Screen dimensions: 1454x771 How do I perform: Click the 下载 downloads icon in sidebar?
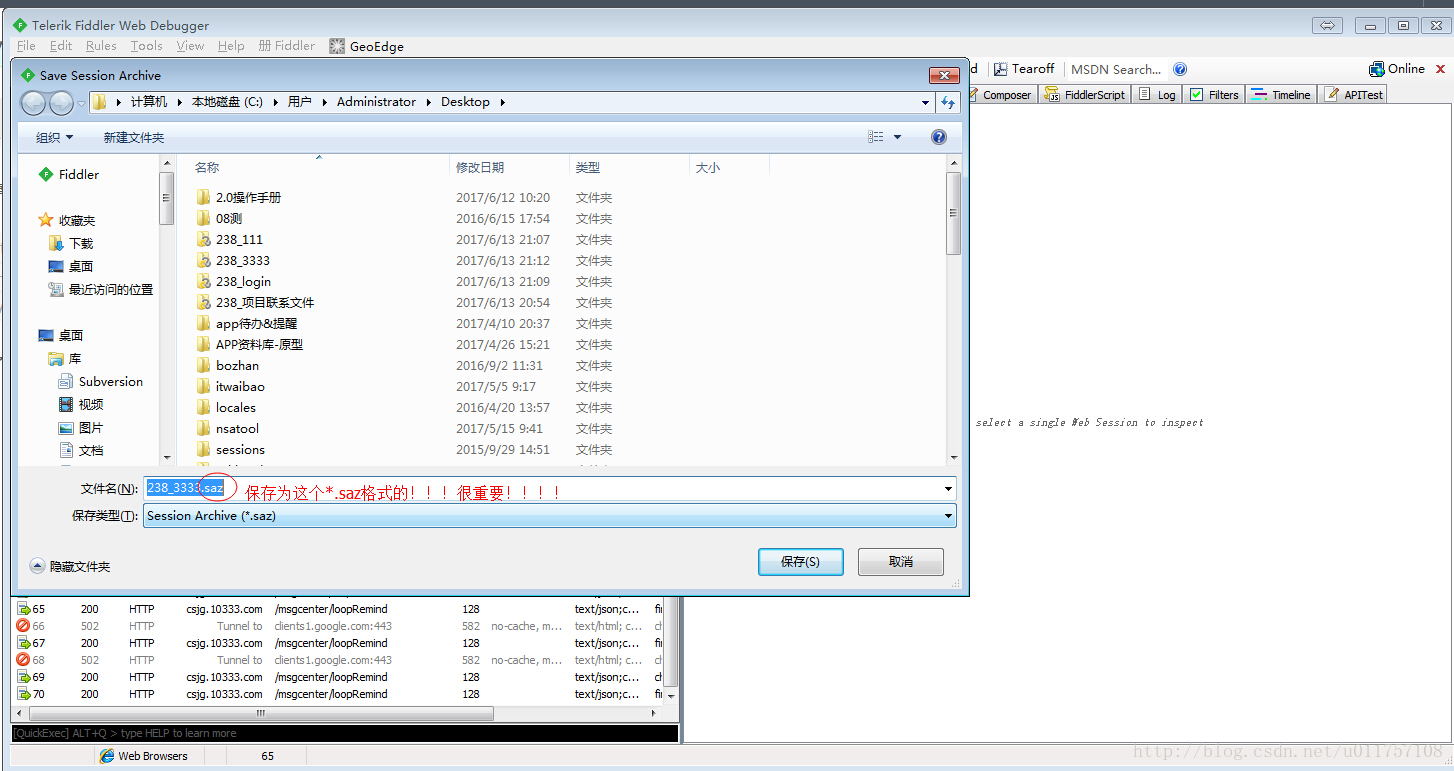click(x=57, y=243)
